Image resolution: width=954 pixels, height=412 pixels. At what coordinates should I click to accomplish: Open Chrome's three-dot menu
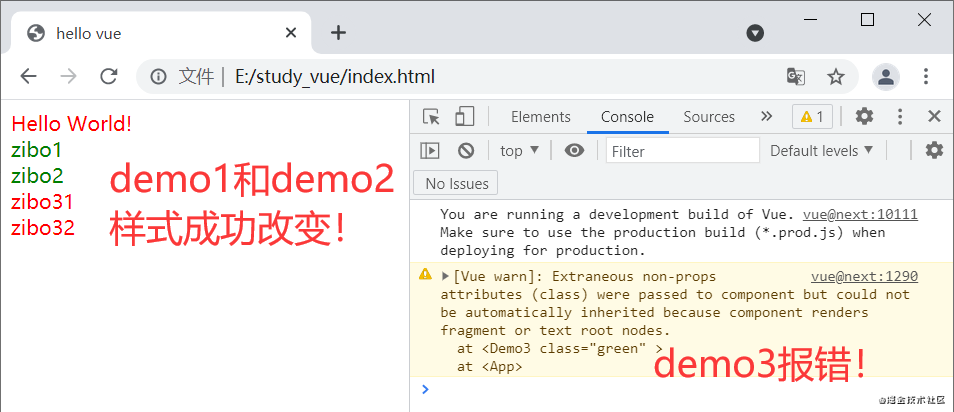click(925, 77)
